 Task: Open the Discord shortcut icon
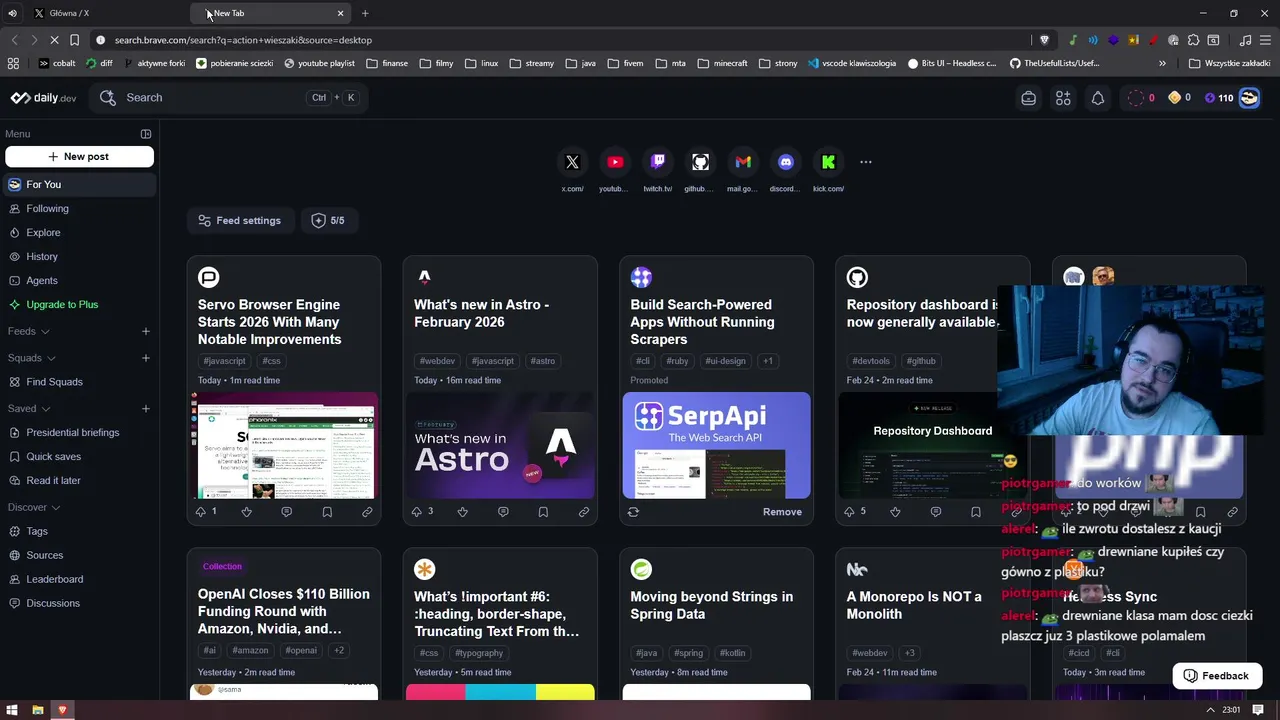coord(786,162)
